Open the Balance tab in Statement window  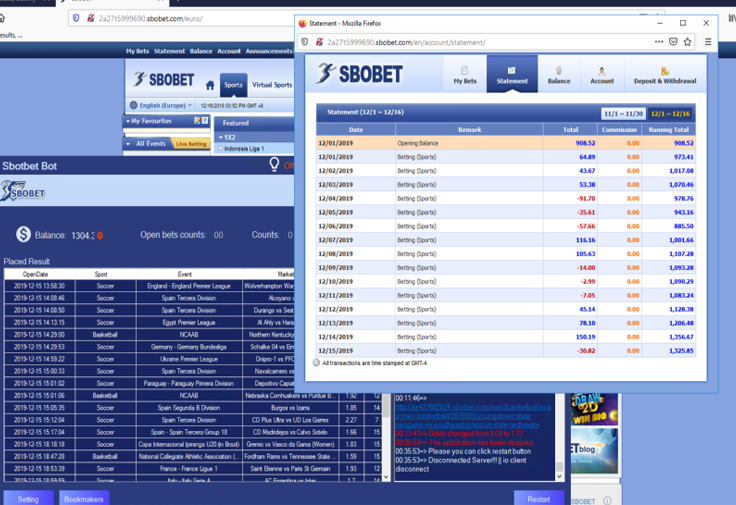pyautogui.click(x=559, y=74)
